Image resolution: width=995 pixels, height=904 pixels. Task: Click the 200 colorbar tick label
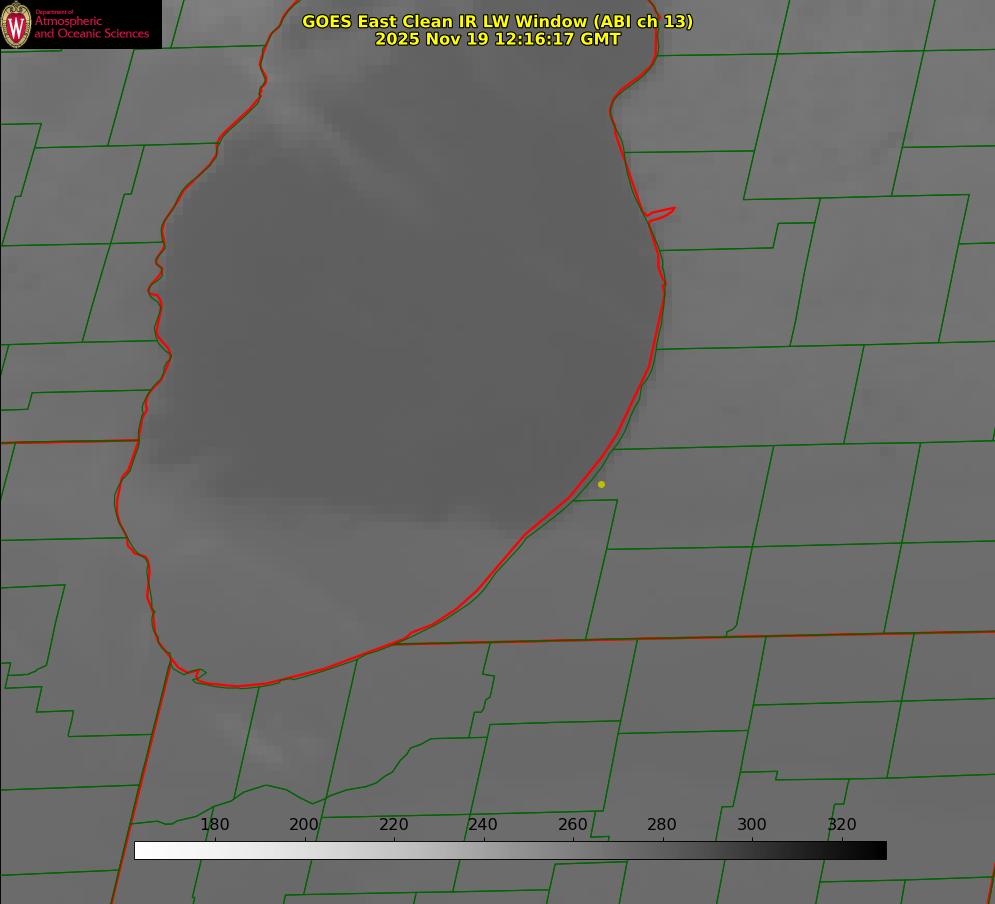tap(304, 825)
